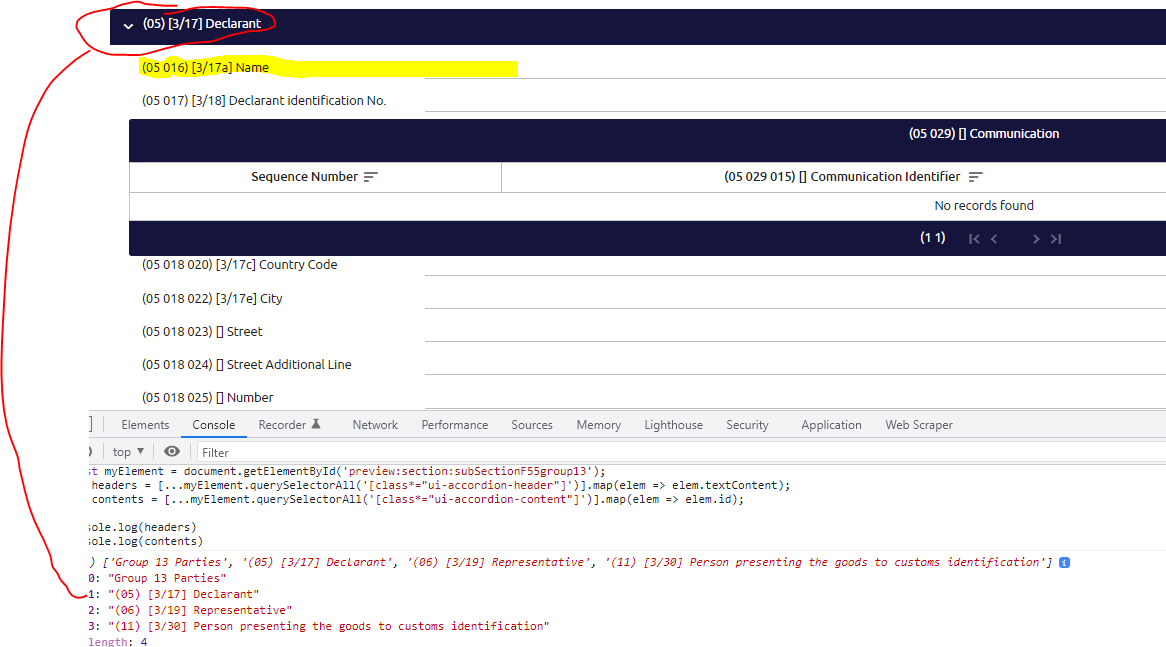
Task: Go to previous page in table paginator
Action: 994,239
